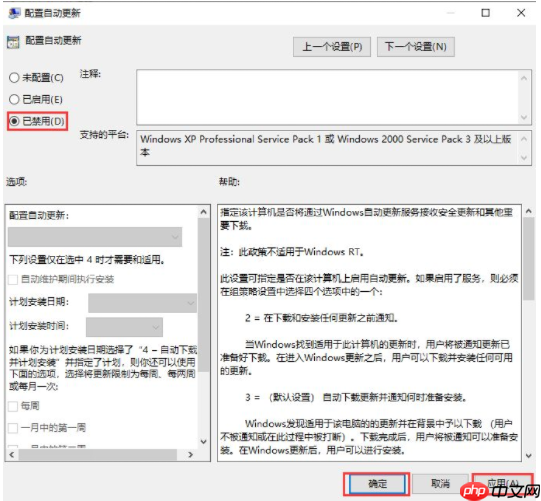Toggle the 每周 checkbox

[13, 406]
